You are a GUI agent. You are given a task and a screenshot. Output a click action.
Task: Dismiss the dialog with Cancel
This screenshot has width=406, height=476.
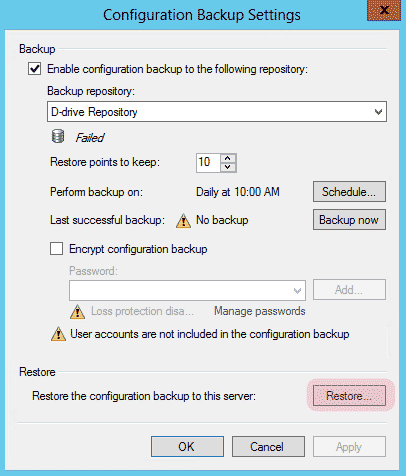tap(268, 446)
